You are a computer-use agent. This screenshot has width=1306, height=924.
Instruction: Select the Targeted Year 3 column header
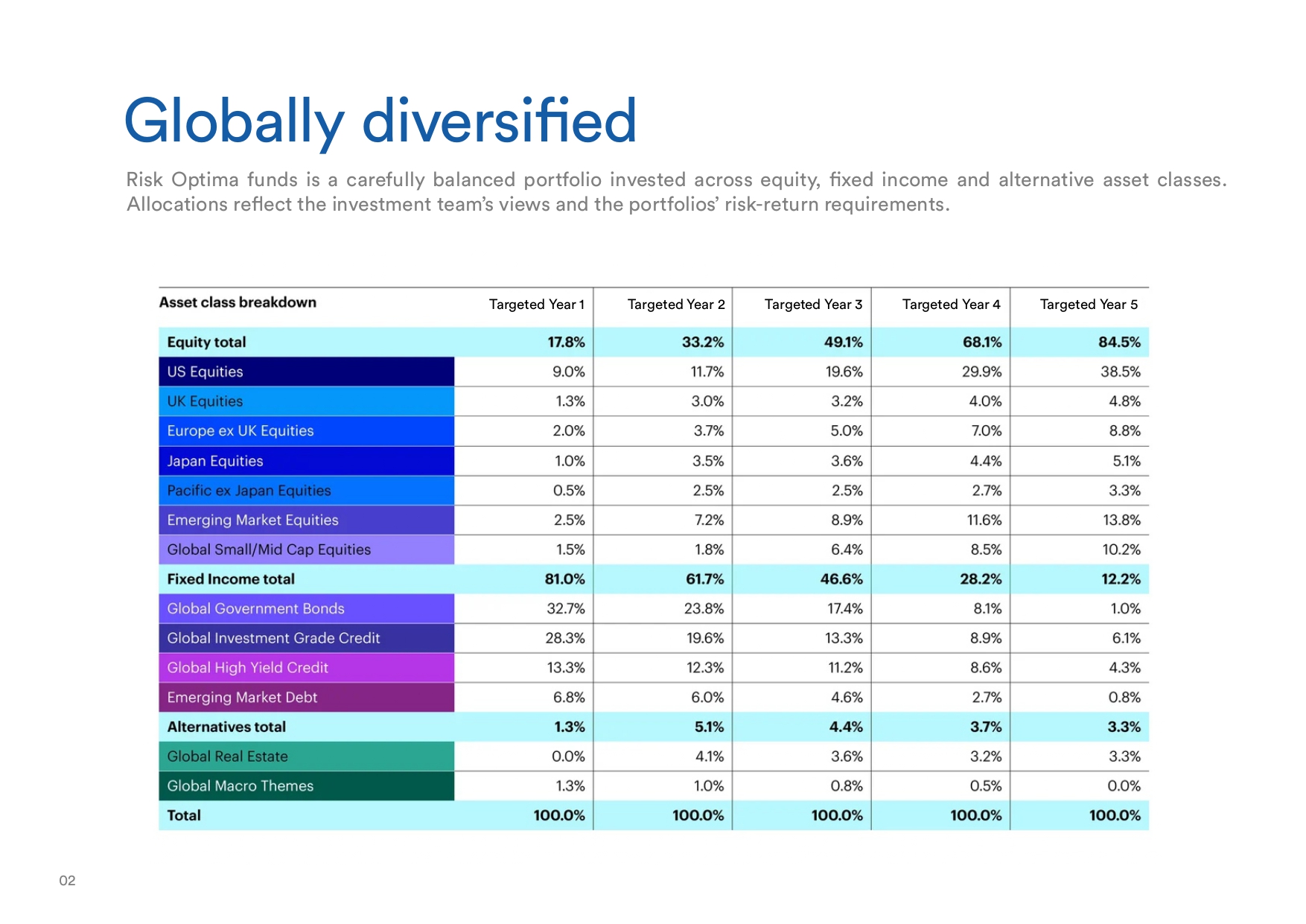point(813,305)
